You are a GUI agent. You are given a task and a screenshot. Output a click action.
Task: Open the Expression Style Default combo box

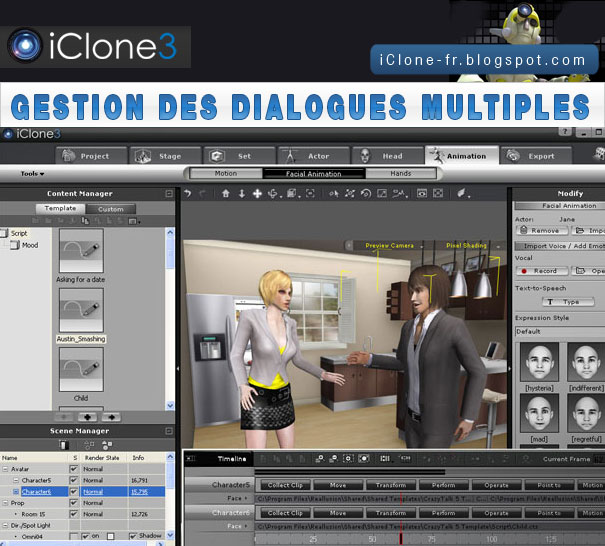click(559, 331)
